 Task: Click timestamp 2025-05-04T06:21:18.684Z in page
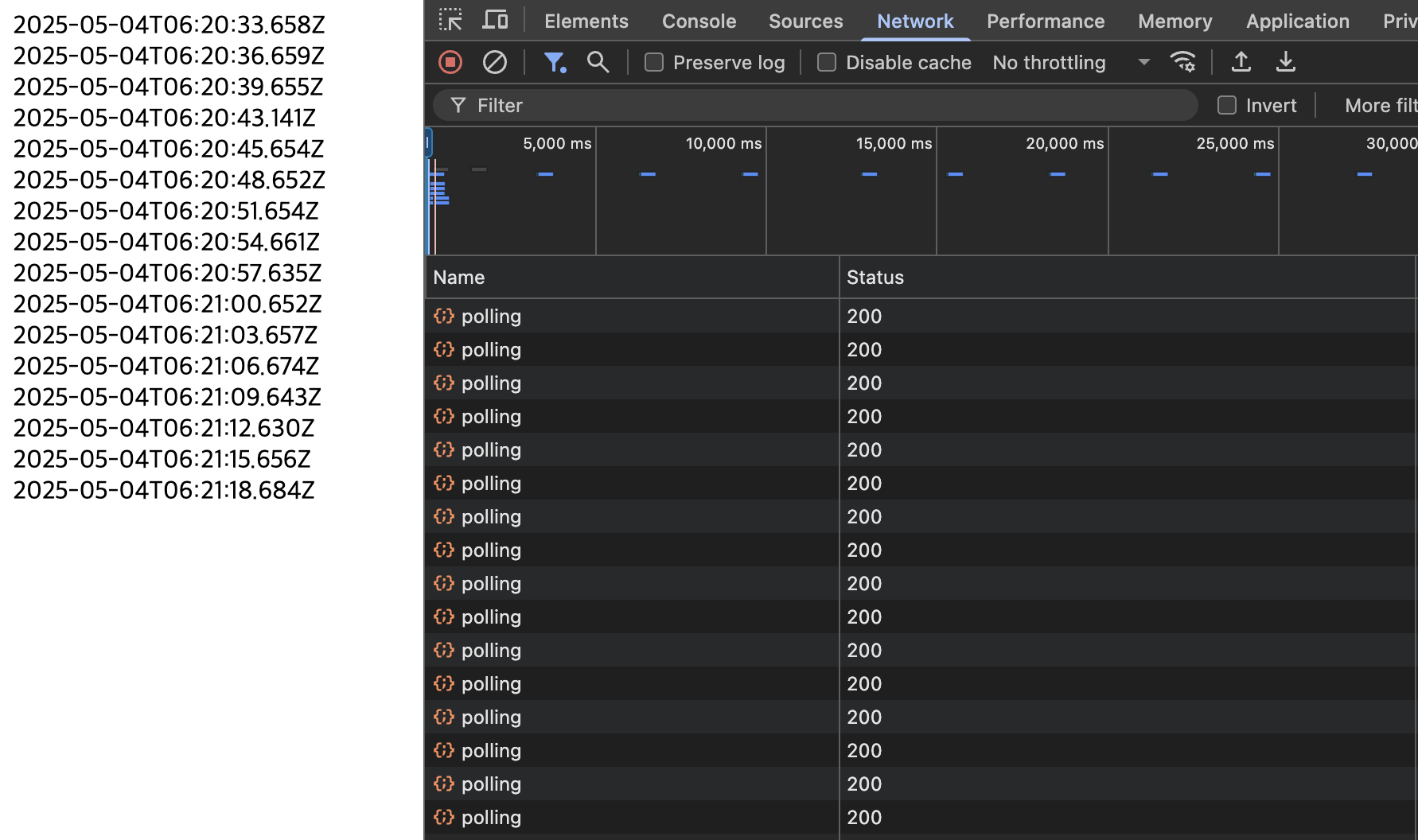(x=164, y=490)
